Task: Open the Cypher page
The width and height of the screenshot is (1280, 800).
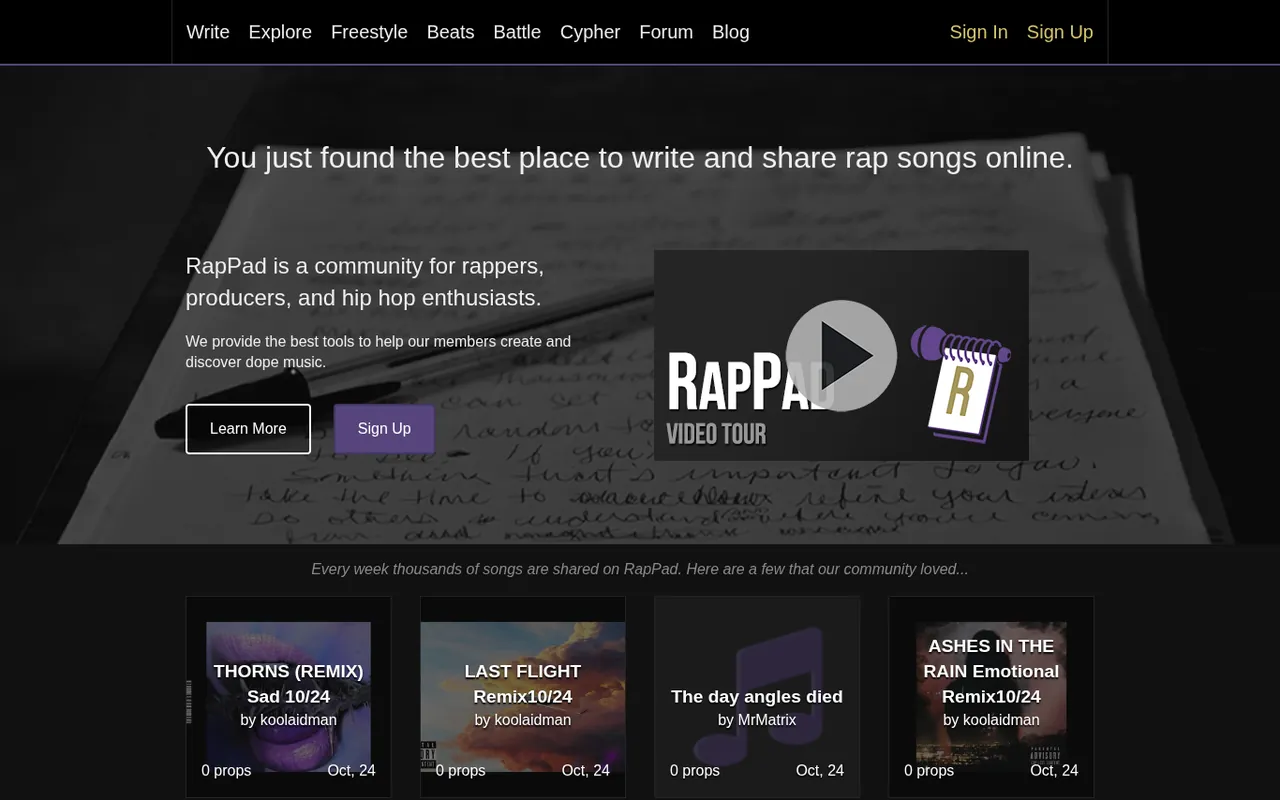Action: (x=590, y=32)
